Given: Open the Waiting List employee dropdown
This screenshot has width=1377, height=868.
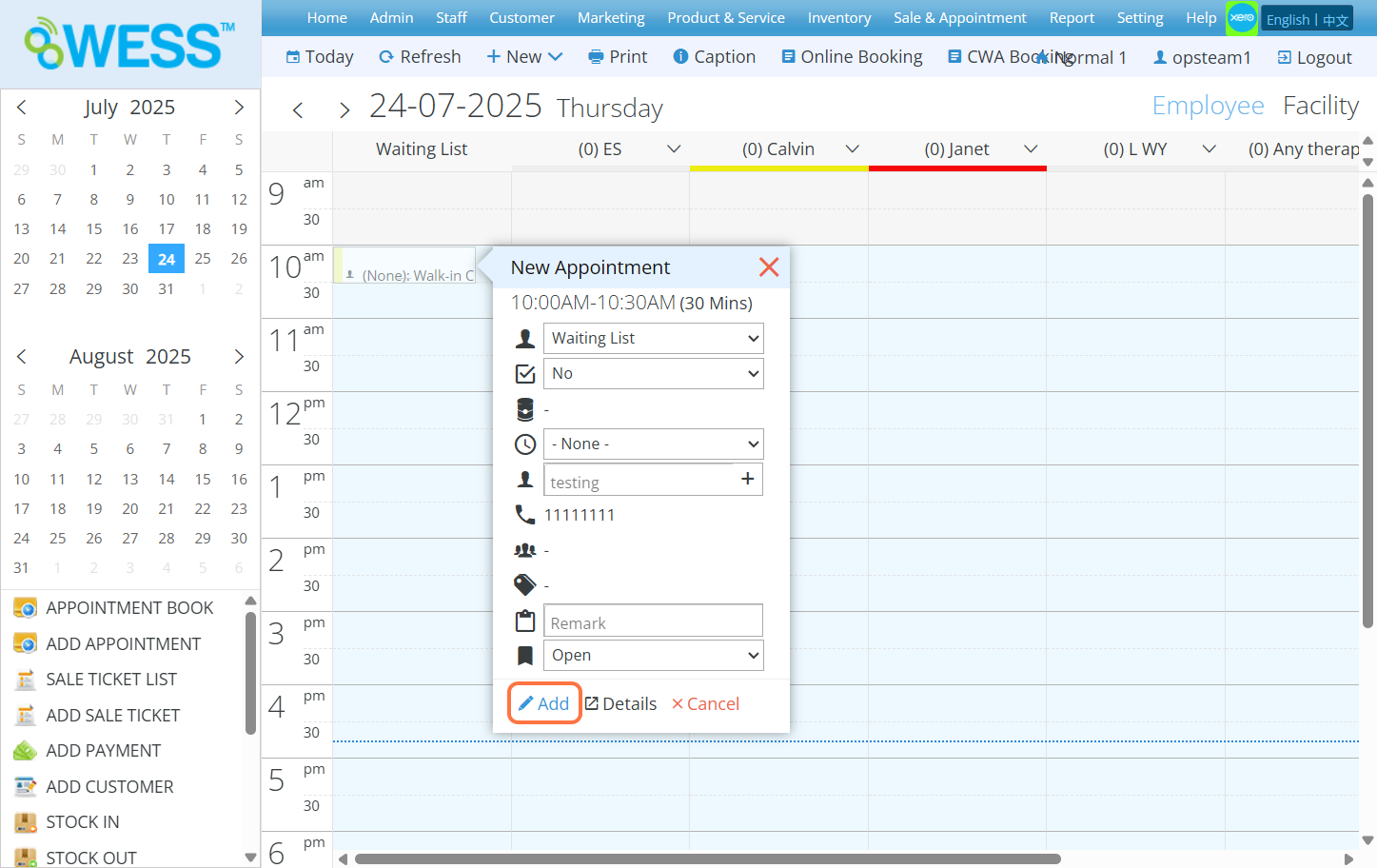Looking at the screenshot, I should [653, 339].
